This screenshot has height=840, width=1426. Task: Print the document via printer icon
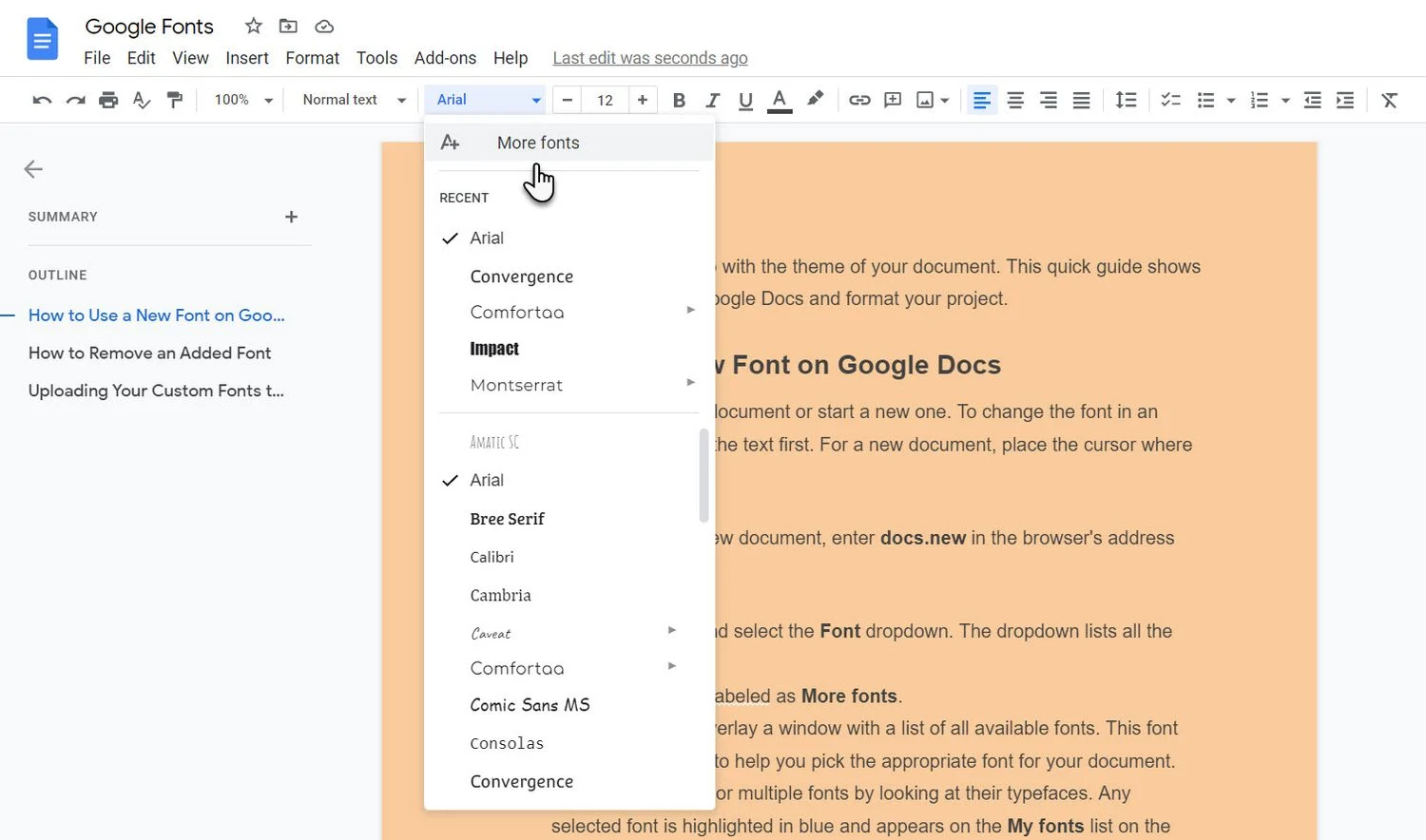pyautogui.click(x=108, y=100)
